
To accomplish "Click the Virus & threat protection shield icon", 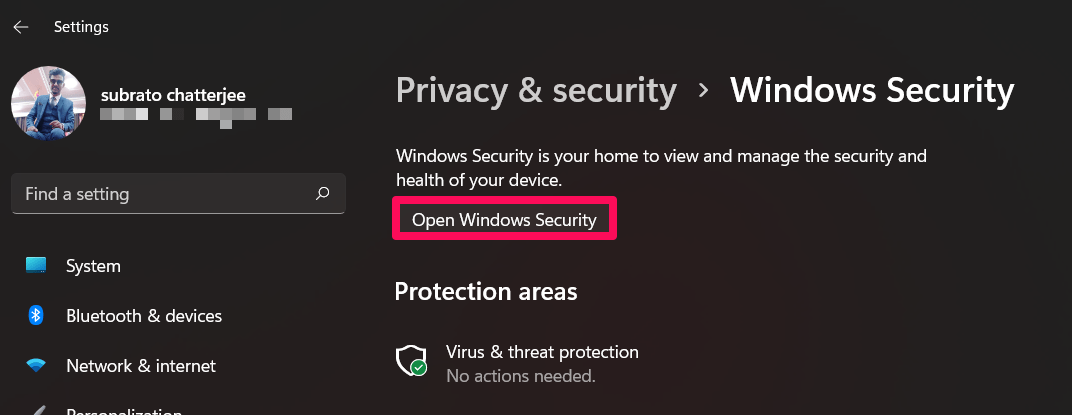I will [411, 361].
